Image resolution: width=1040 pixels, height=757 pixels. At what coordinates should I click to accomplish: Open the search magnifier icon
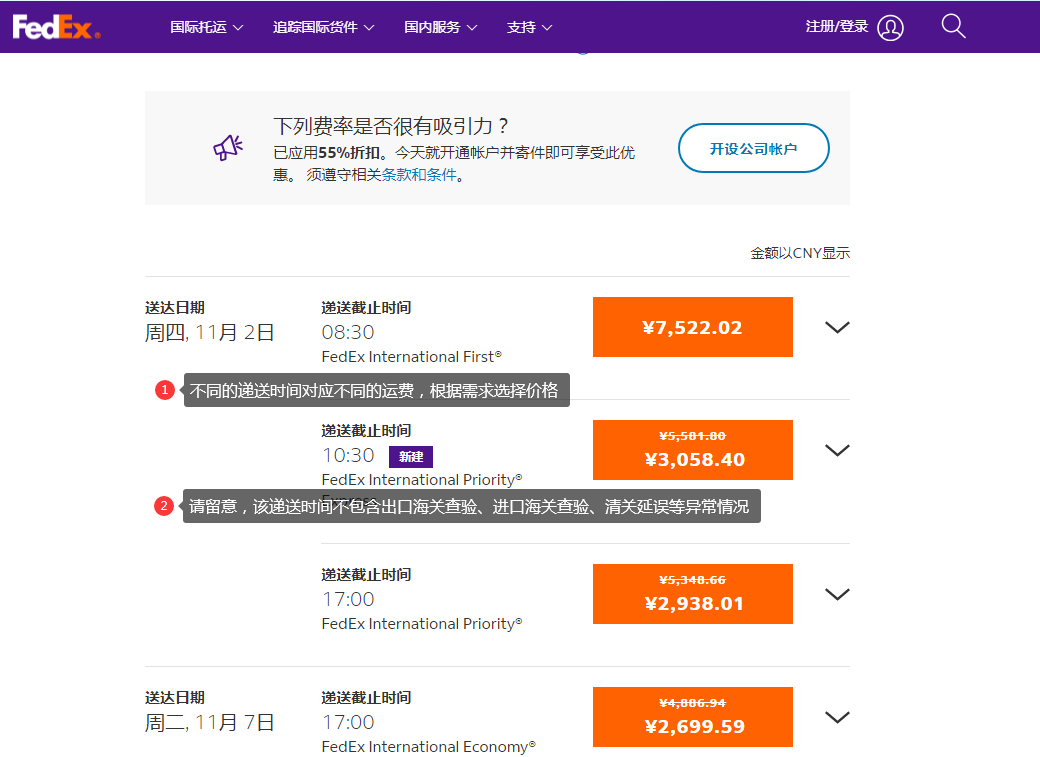(953, 27)
